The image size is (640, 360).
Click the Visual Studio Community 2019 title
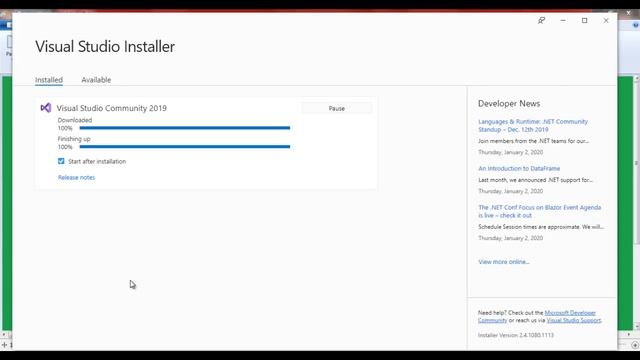point(111,108)
